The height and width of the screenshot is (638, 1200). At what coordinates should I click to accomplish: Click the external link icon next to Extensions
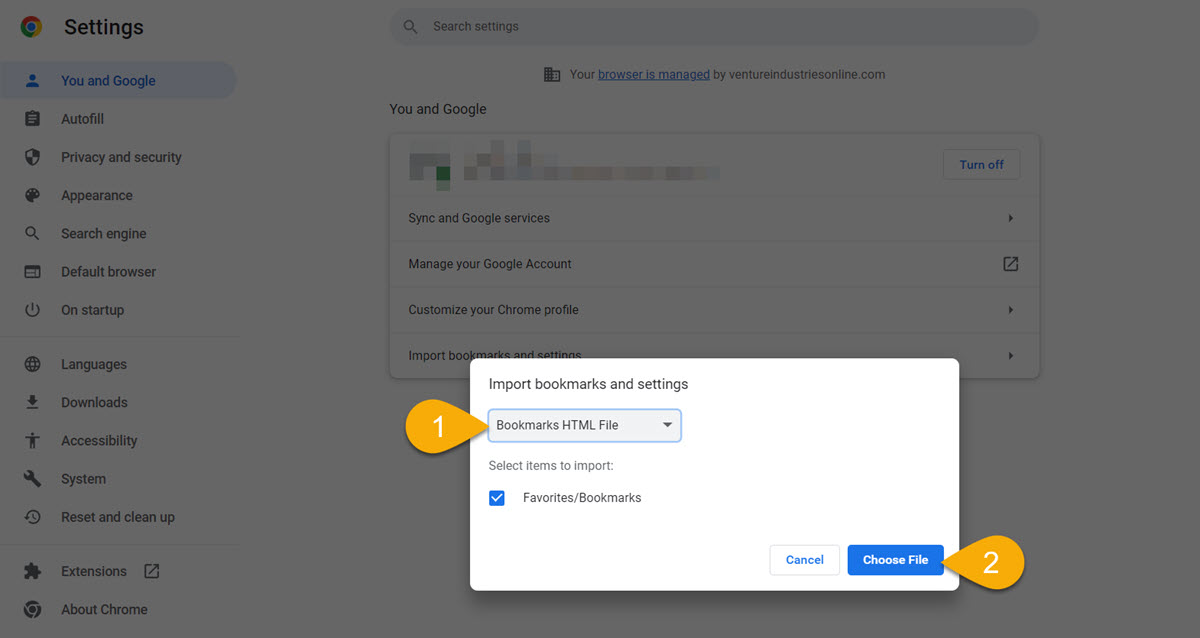(151, 571)
